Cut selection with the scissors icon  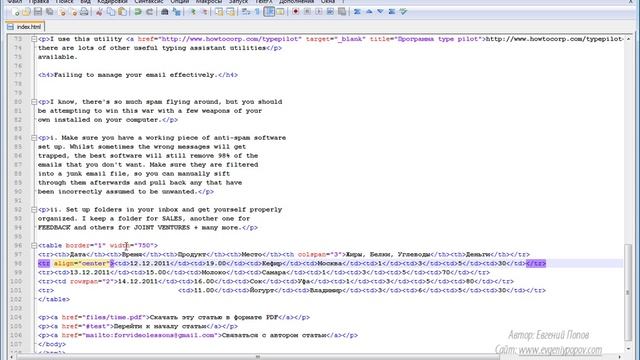[99, 12]
